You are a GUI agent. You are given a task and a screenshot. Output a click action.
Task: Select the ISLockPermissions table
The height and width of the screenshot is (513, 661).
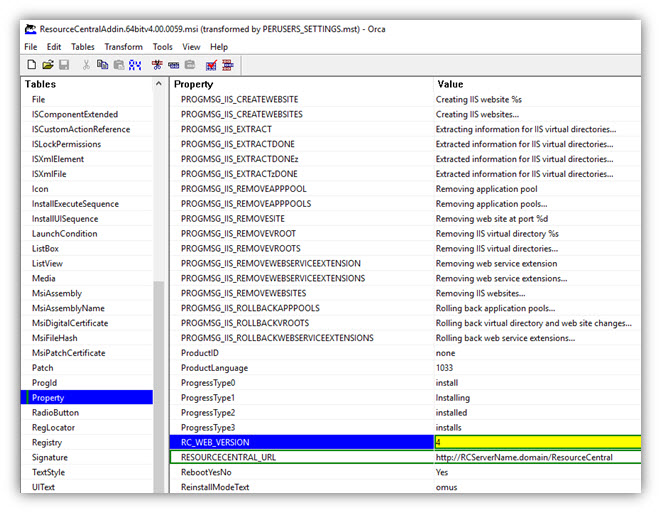tap(66, 144)
